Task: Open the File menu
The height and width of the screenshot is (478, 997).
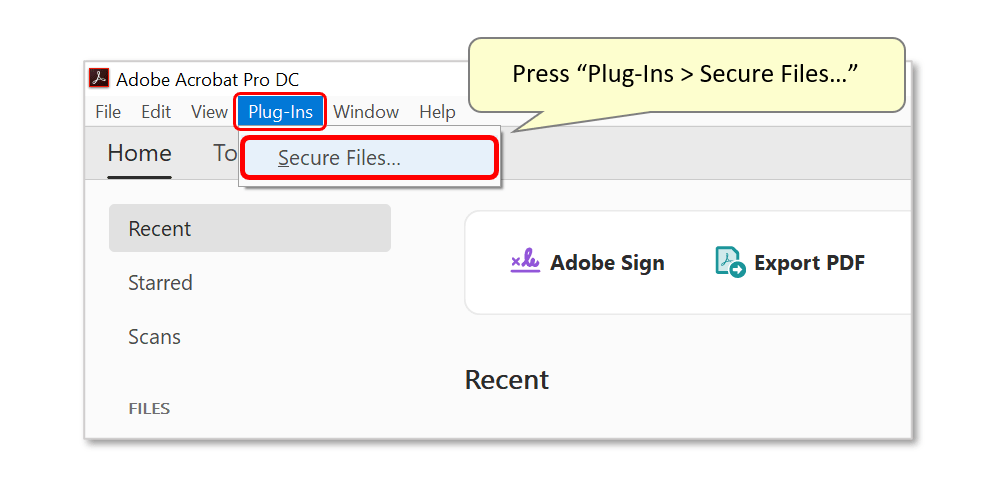Action: [x=108, y=113]
